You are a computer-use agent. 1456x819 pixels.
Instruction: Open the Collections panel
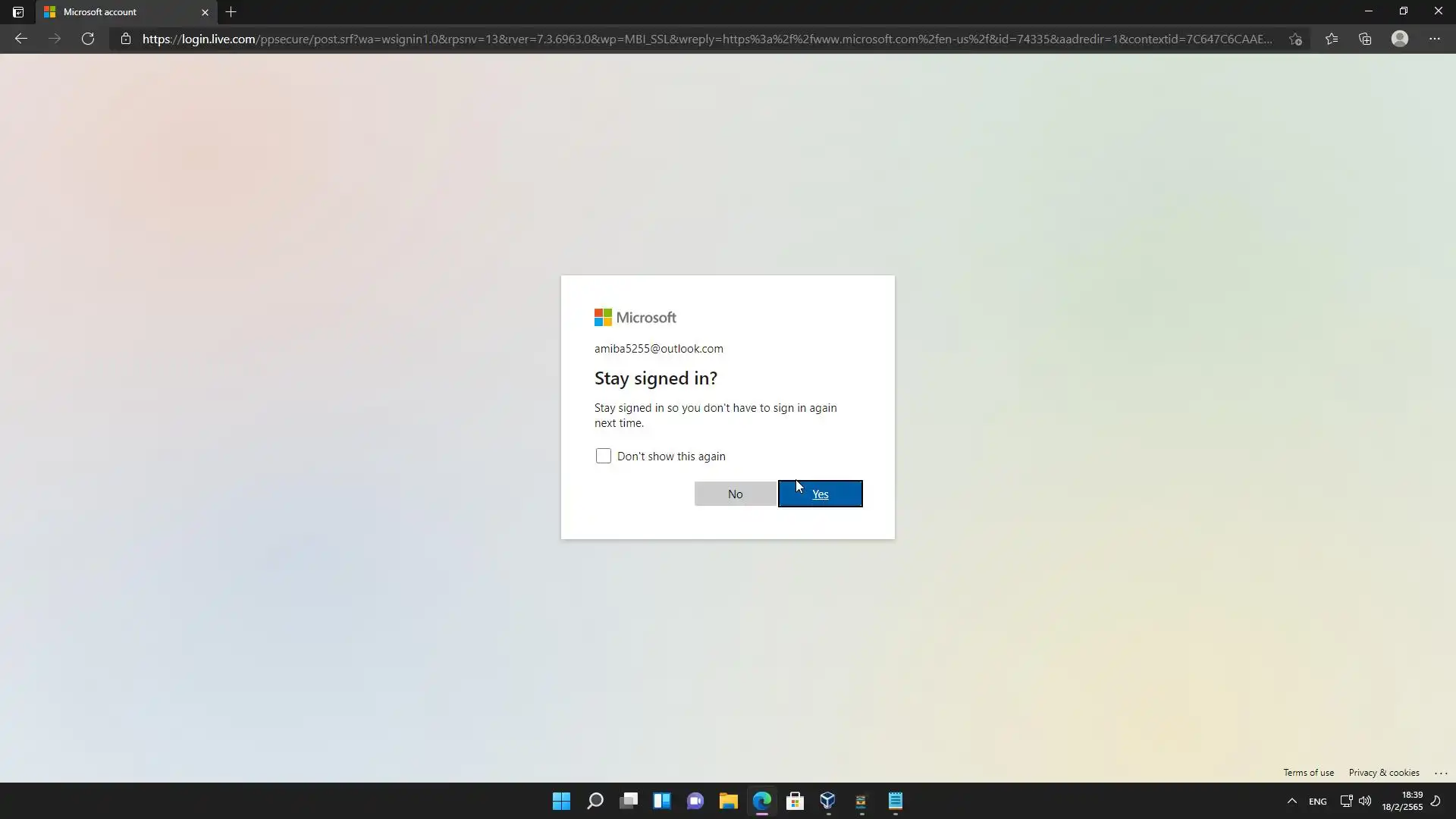(x=1365, y=39)
